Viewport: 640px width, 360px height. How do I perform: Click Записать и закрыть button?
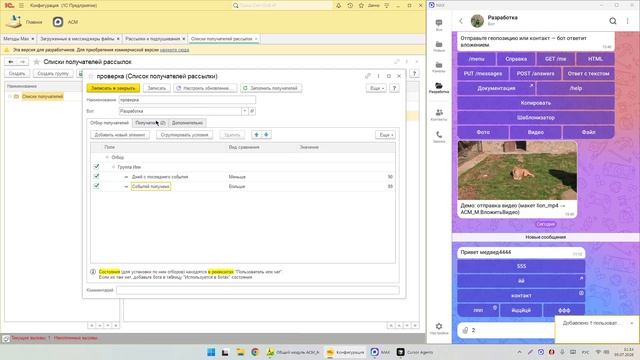click(x=113, y=88)
